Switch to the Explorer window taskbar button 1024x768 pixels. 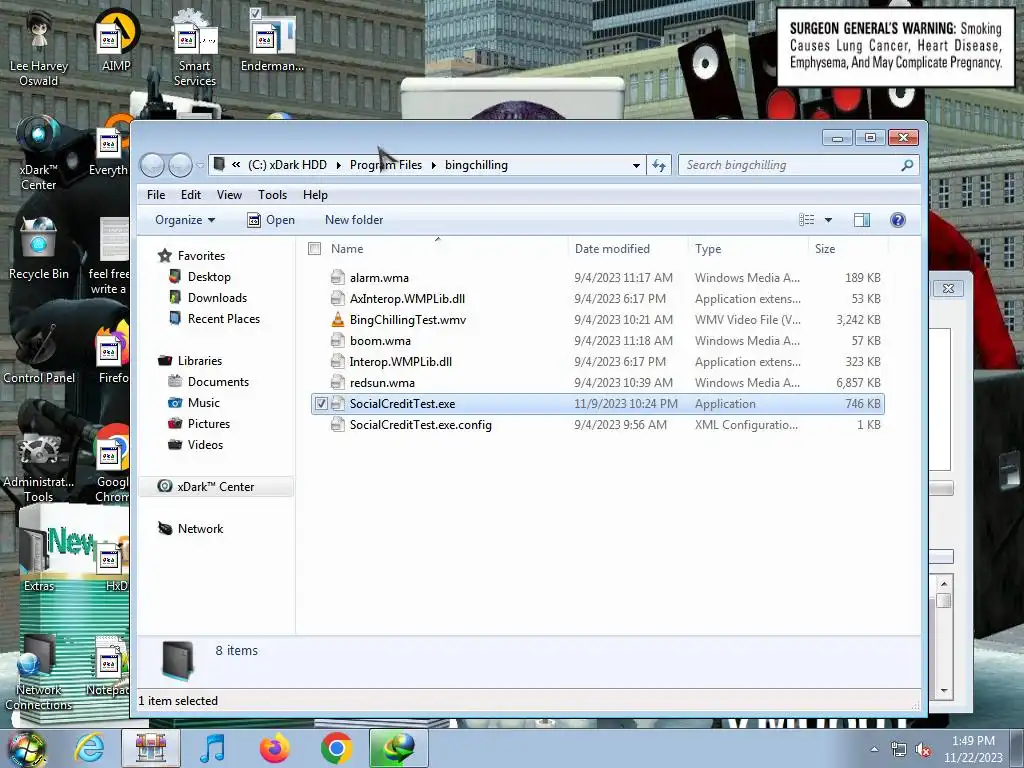(150, 748)
